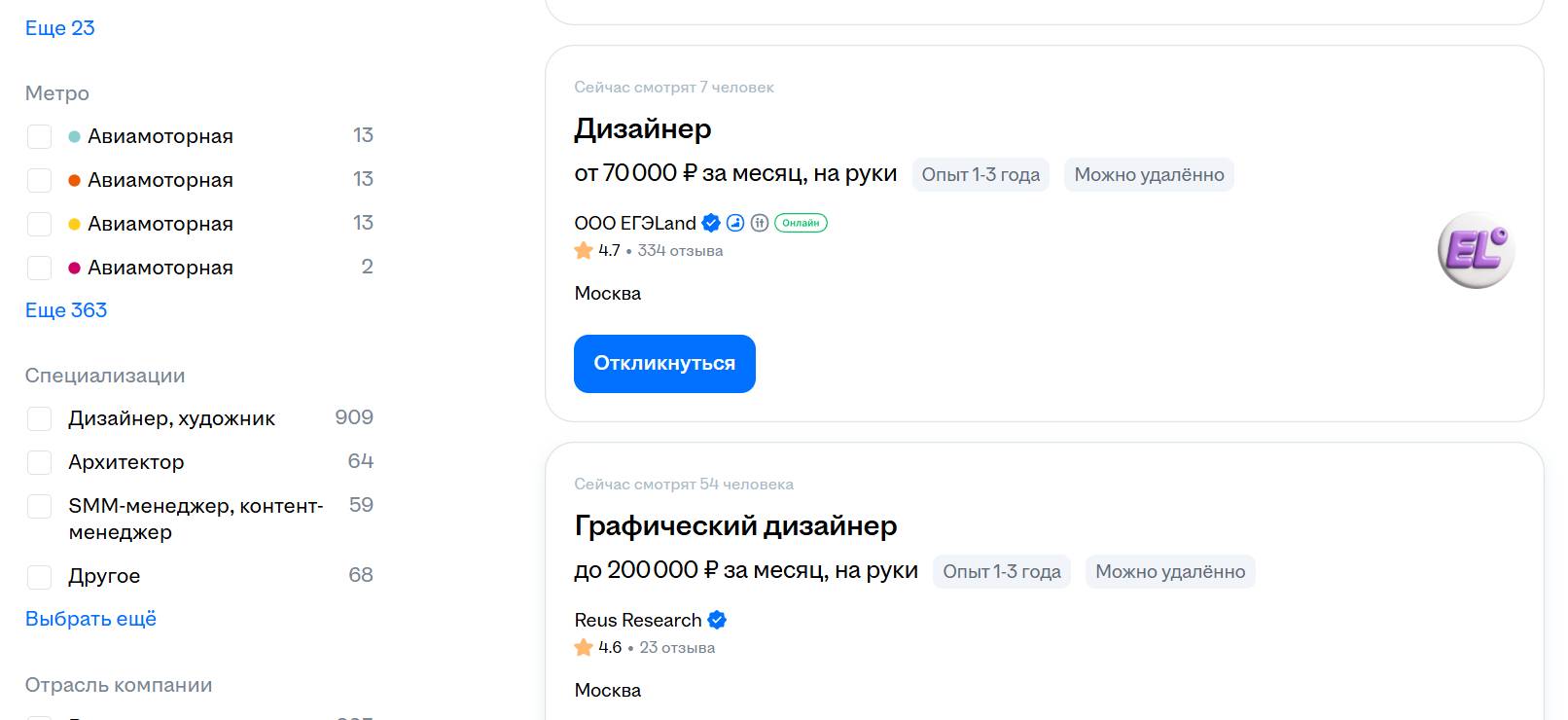This screenshot has height=720, width=1568.
Task: Open the Дизайнер vacancy title link
Action: click(x=642, y=128)
